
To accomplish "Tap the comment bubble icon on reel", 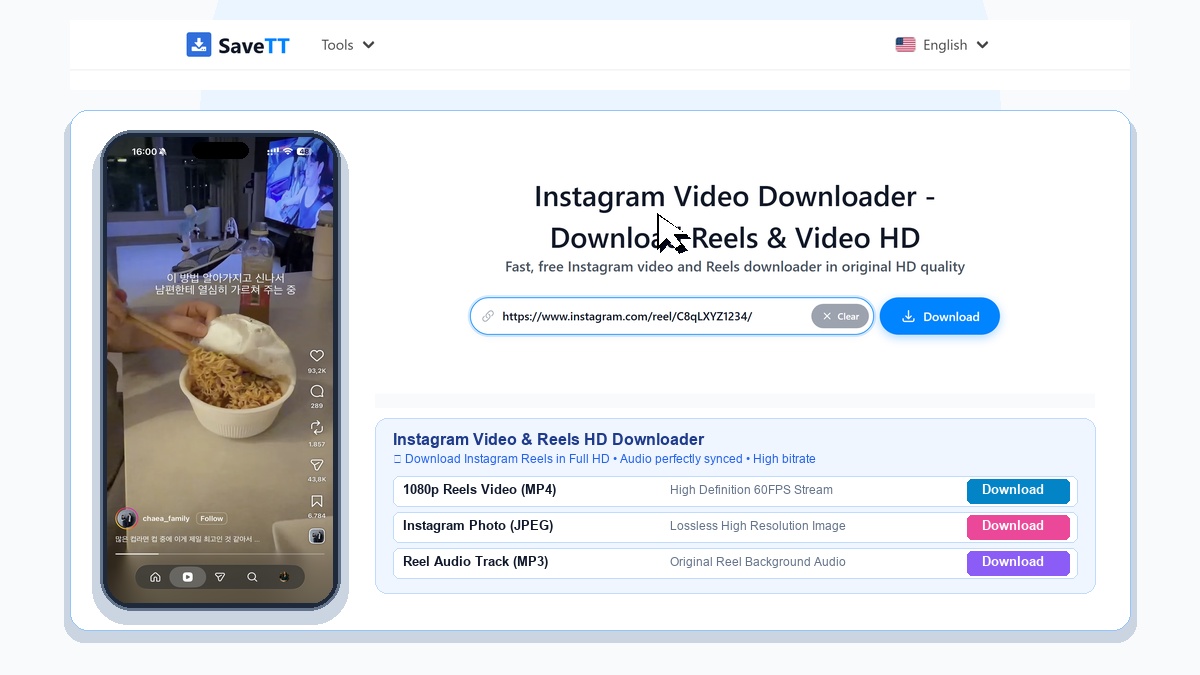I will (317, 391).
